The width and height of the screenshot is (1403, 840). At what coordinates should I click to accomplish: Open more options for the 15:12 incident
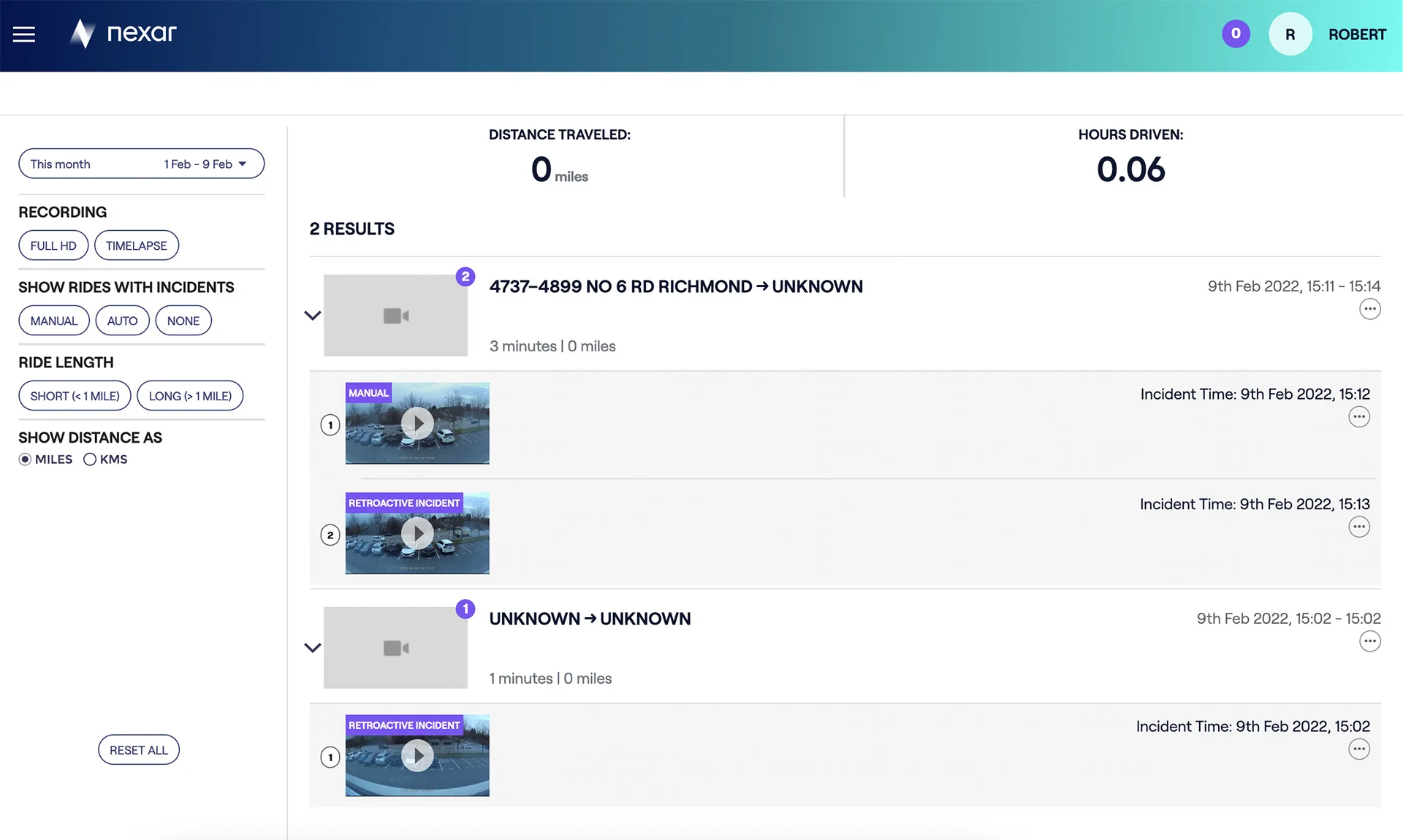pos(1359,417)
